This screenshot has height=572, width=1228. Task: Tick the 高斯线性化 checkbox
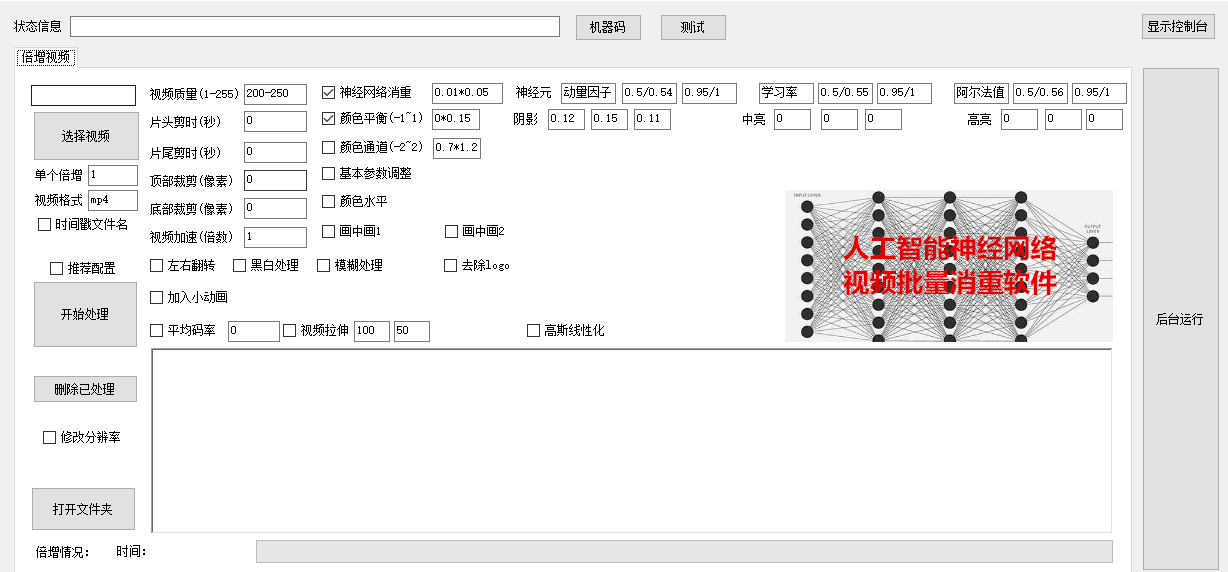pos(534,331)
